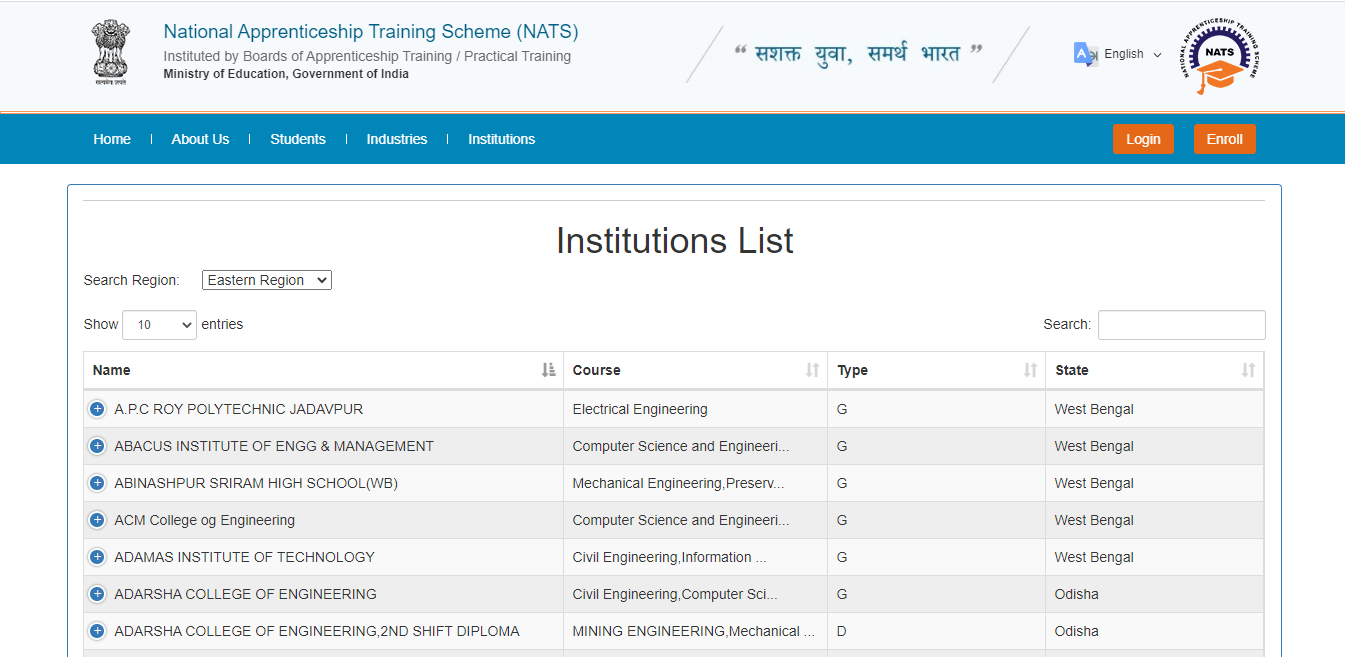
Task: Open the Students menu
Action: (298, 139)
